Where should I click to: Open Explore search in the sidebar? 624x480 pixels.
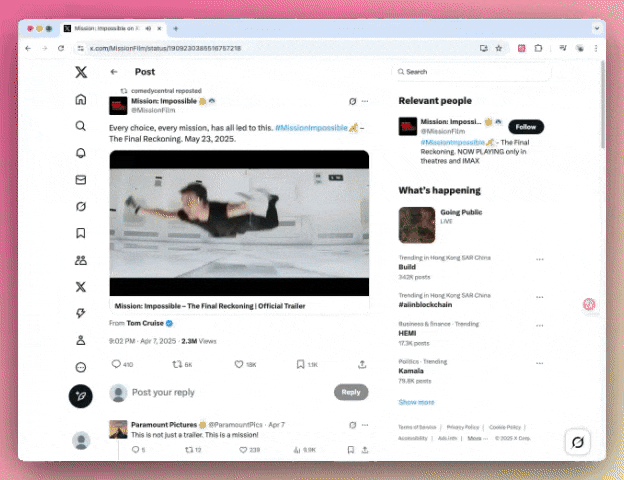(x=81, y=126)
